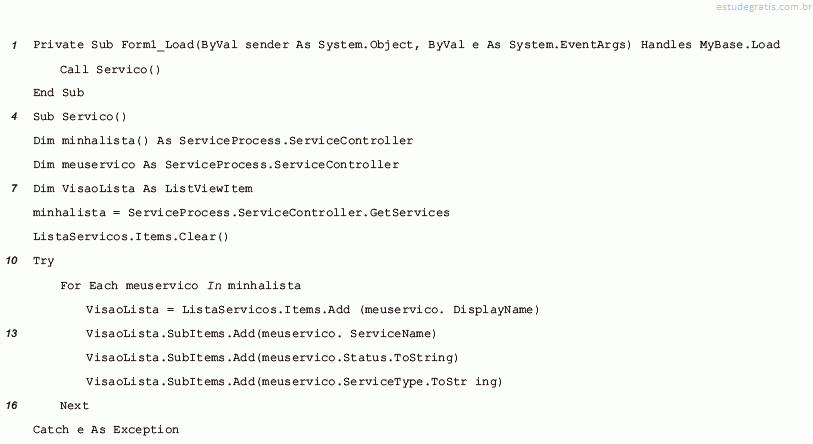
Task: Click line number 4 marker
Action: click(14, 117)
